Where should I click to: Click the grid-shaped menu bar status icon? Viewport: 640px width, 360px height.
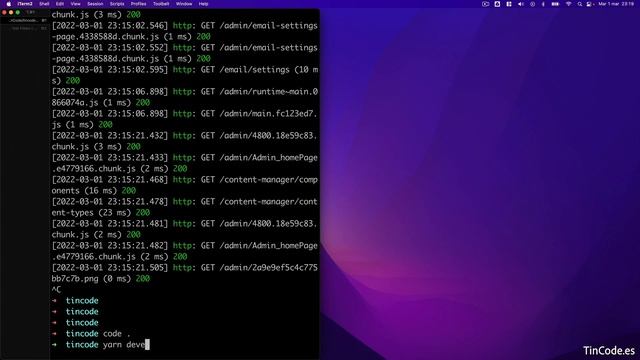pos(509,4)
